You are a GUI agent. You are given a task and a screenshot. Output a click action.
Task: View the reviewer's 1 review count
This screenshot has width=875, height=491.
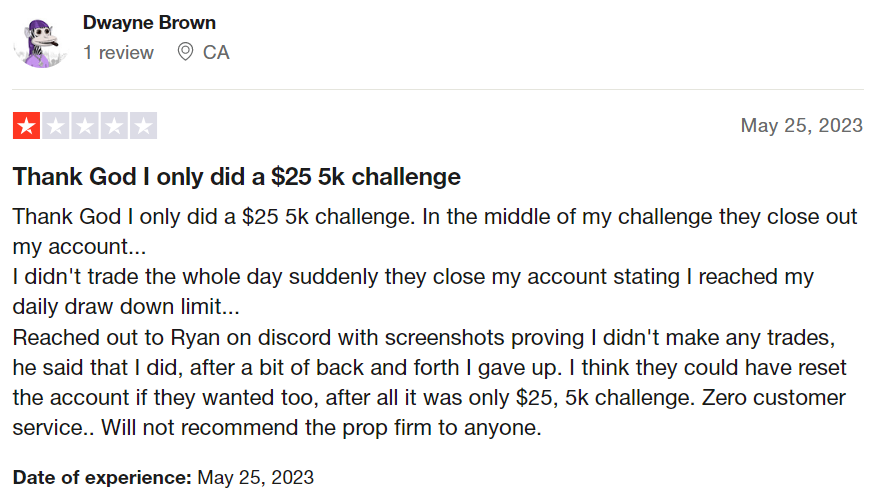click(118, 52)
